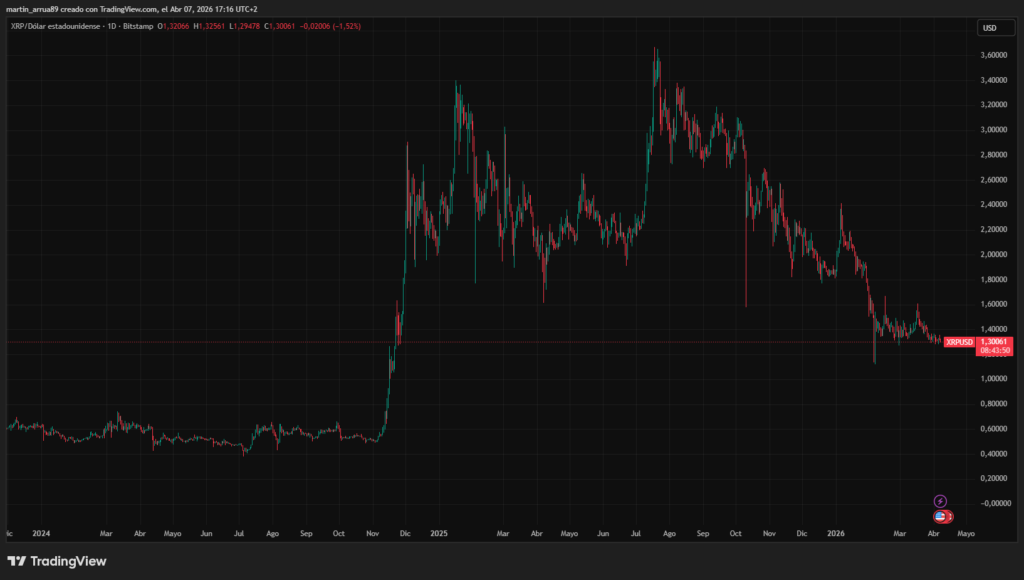Click the purple lightning event marker
The image size is (1024, 580).
tap(941, 499)
